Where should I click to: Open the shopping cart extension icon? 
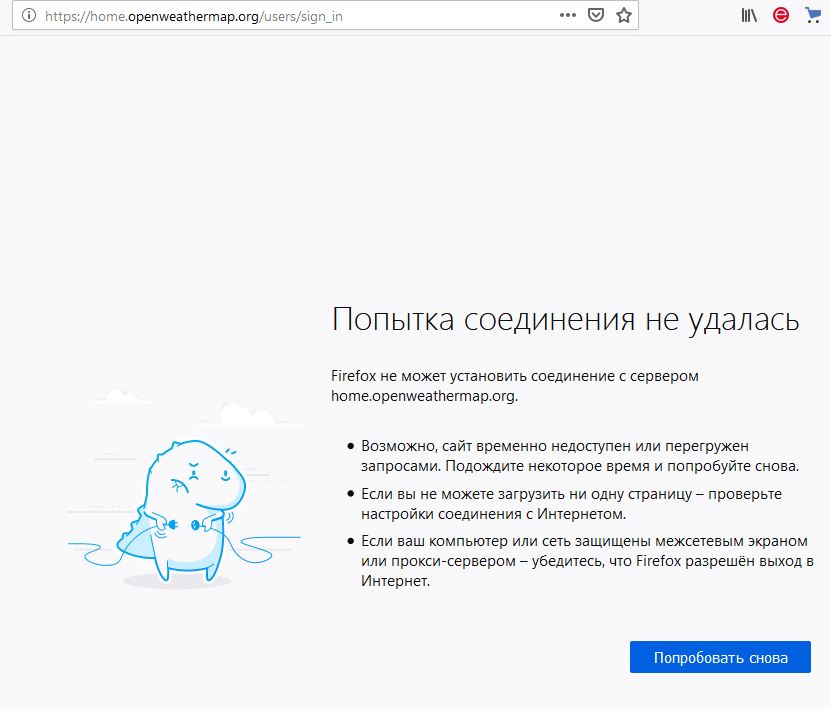[812, 15]
